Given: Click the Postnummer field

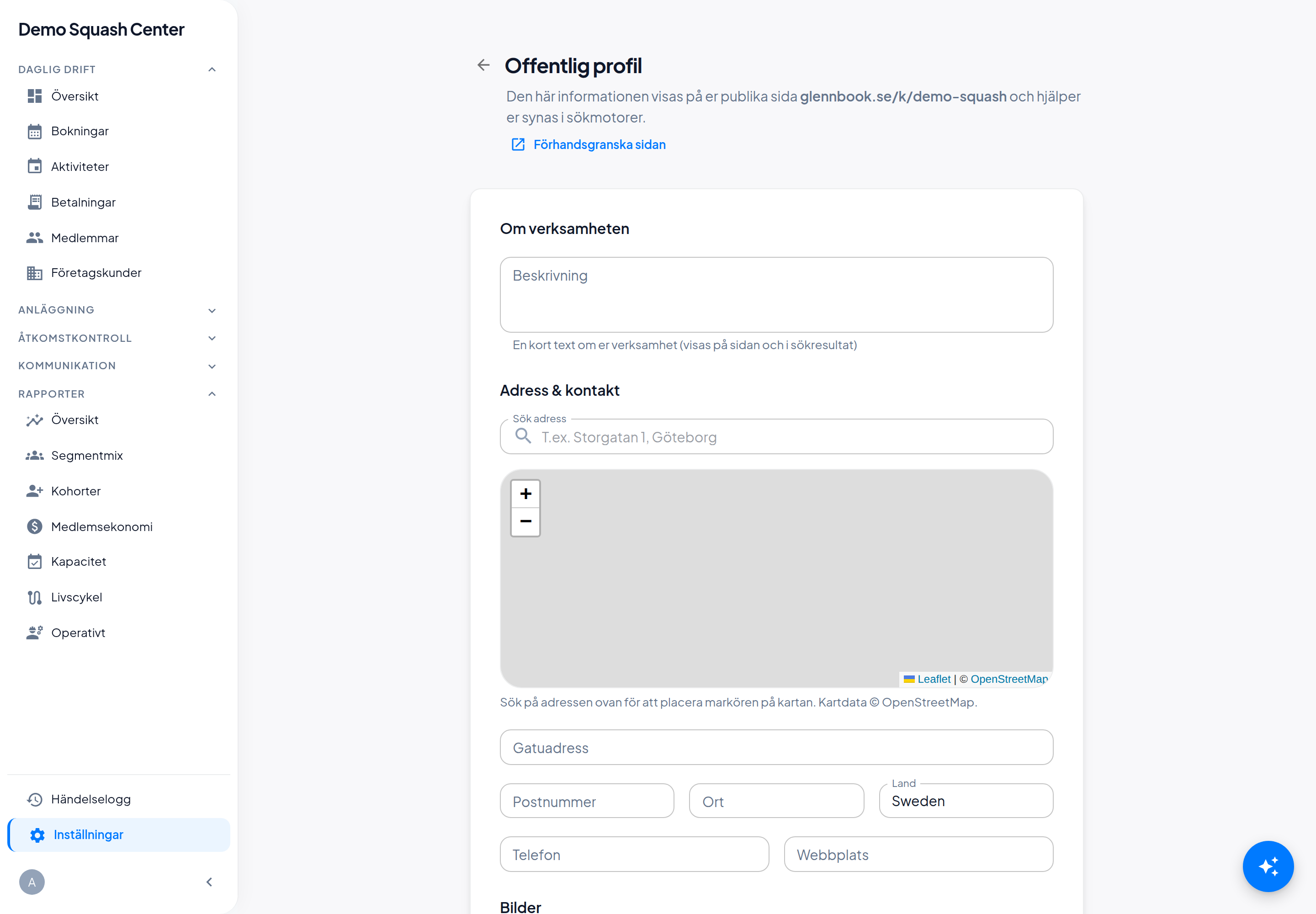Looking at the screenshot, I should point(586,801).
